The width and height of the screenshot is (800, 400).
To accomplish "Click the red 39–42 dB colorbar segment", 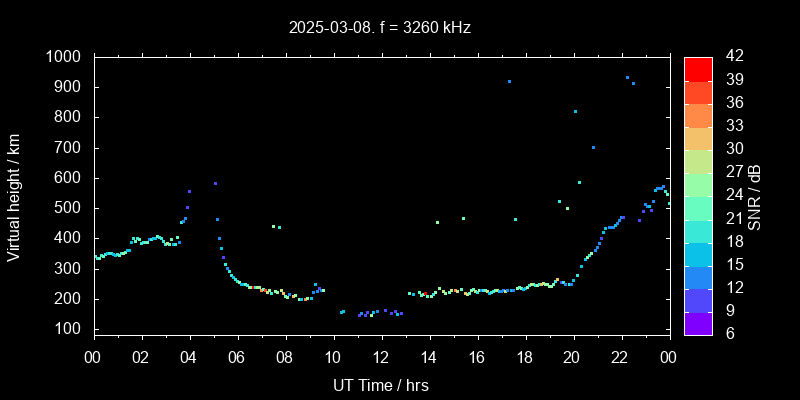I will pyautogui.click(x=698, y=68).
